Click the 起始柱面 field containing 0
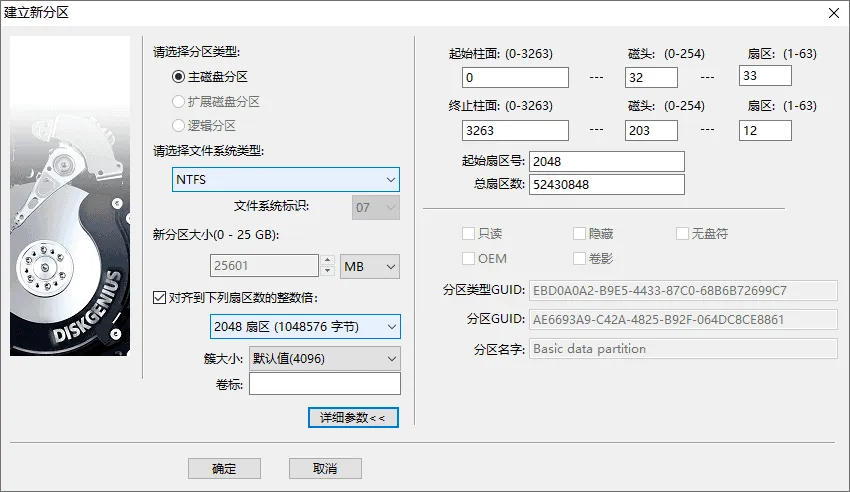The height and width of the screenshot is (492, 850). tap(516, 77)
